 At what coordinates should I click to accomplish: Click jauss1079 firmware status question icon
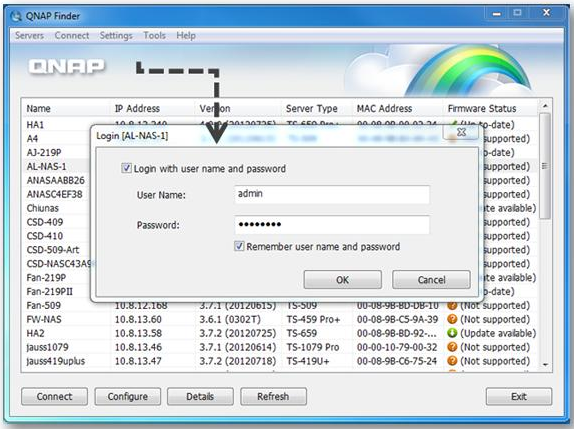tap(452, 347)
